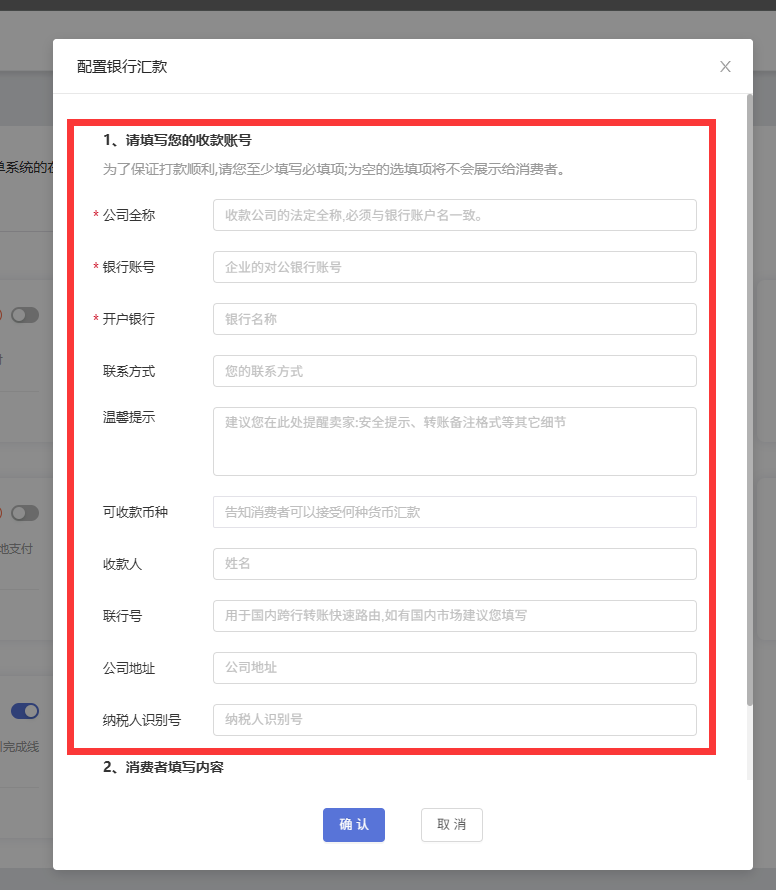This screenshot has height=890, width=776.
Task: Disable the blue enabled switch in background
Action: tap(25, 711)
